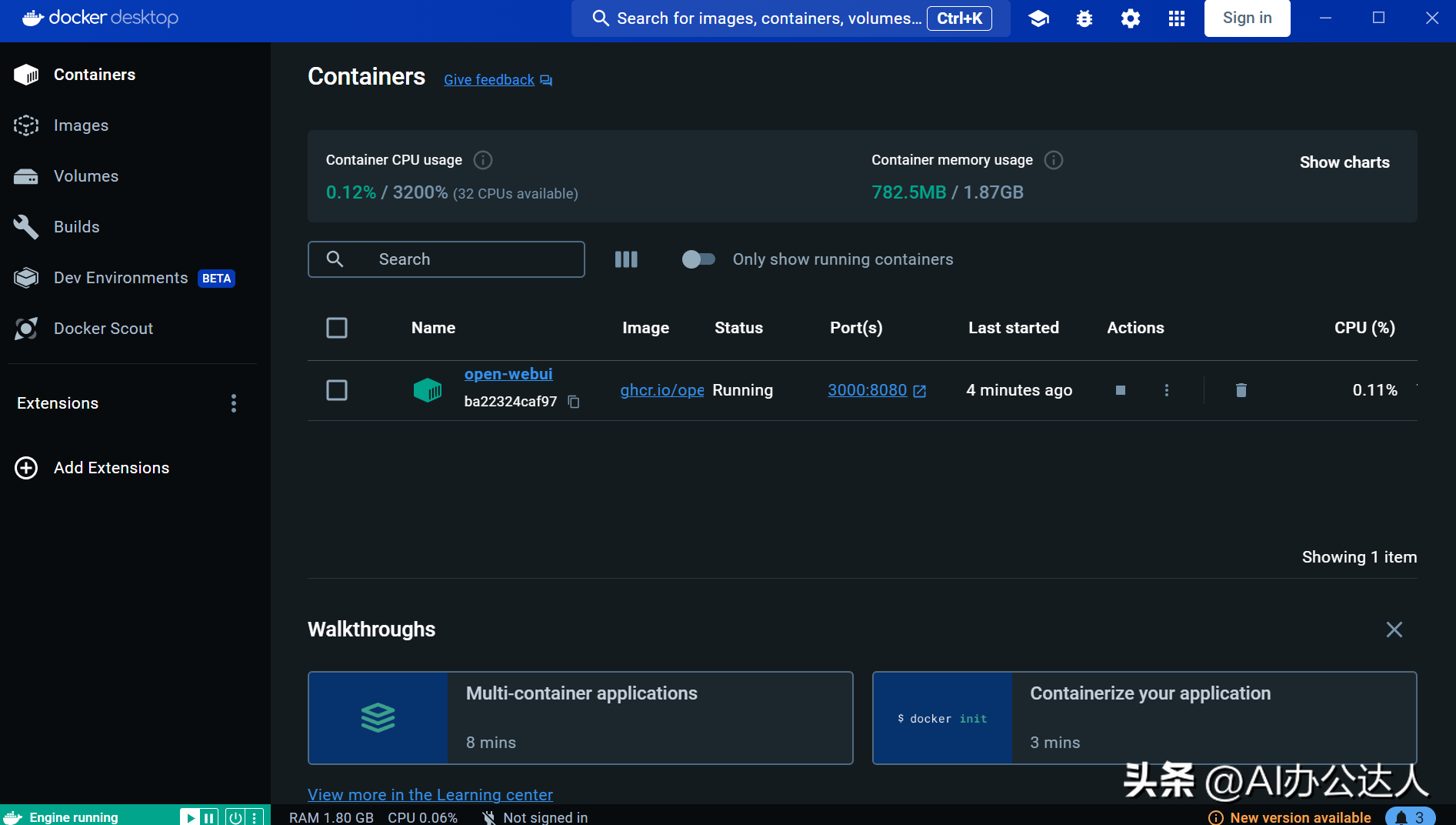Show info about Container CPU usage
Viewport: 1456px width, 825px height.
pyautogui.click(x=483, y=160)
